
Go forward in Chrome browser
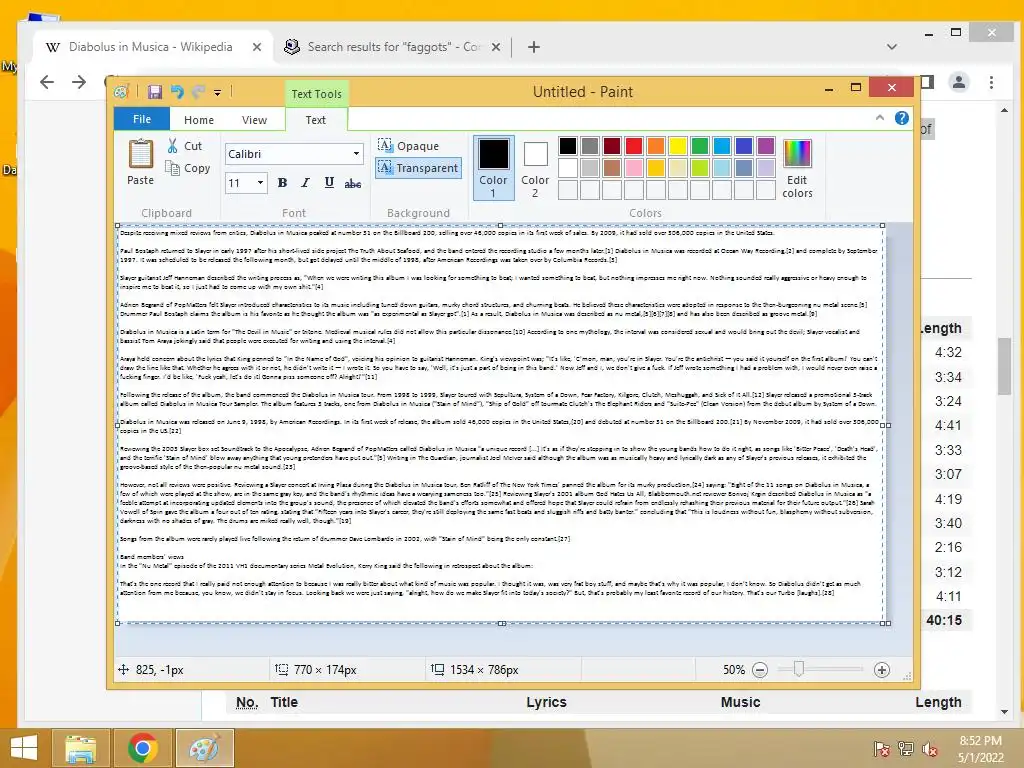click(79, 82)
